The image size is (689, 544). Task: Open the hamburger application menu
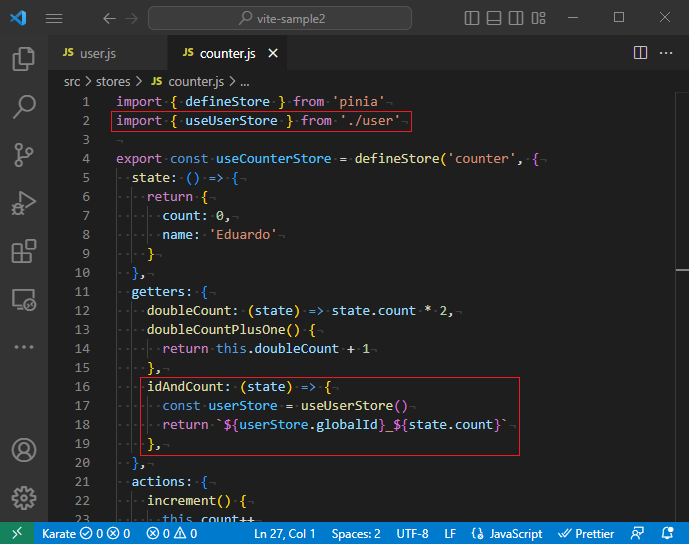(54, 18)
